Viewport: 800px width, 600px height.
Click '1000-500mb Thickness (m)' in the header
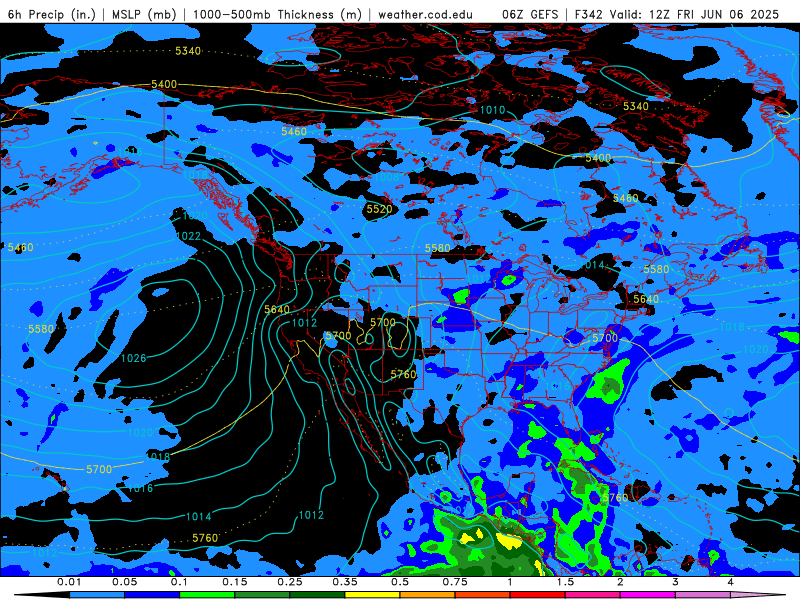pyautogui.click(x=277, y=14)
